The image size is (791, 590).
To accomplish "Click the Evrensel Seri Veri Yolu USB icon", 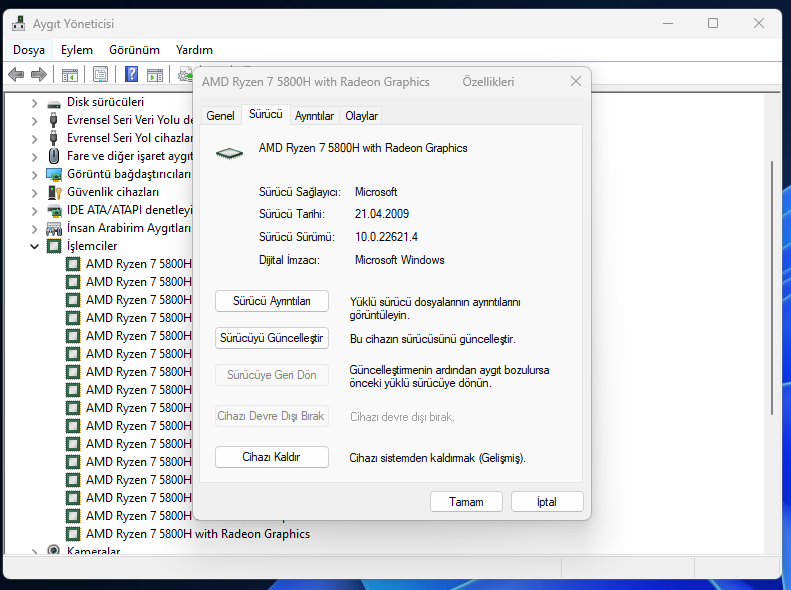I will tap(54, 120).
